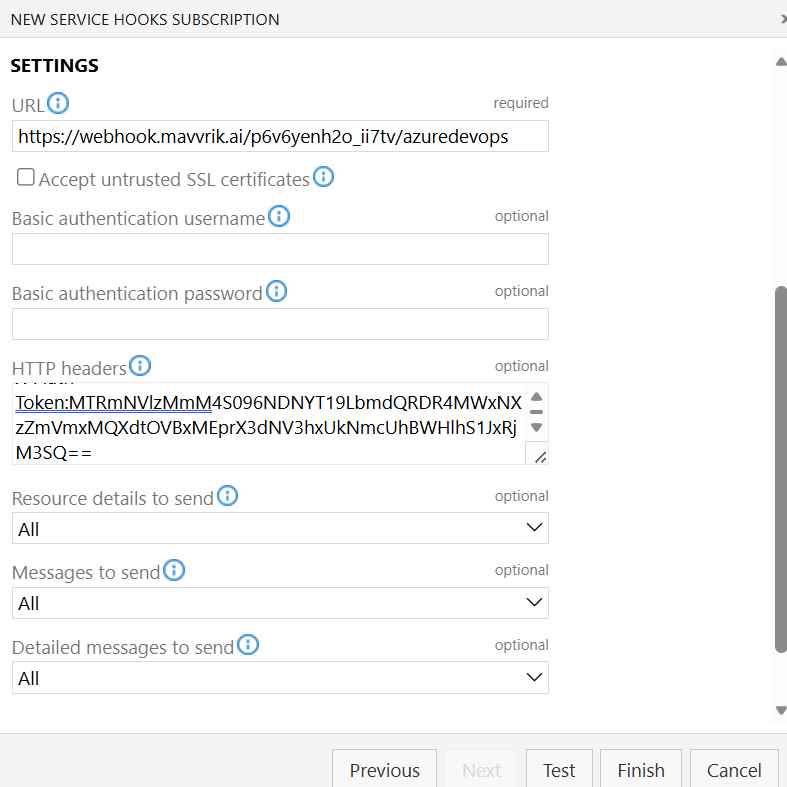Click info icon for Detailed messages to send

pyautogui.click(x=248, y=645)
